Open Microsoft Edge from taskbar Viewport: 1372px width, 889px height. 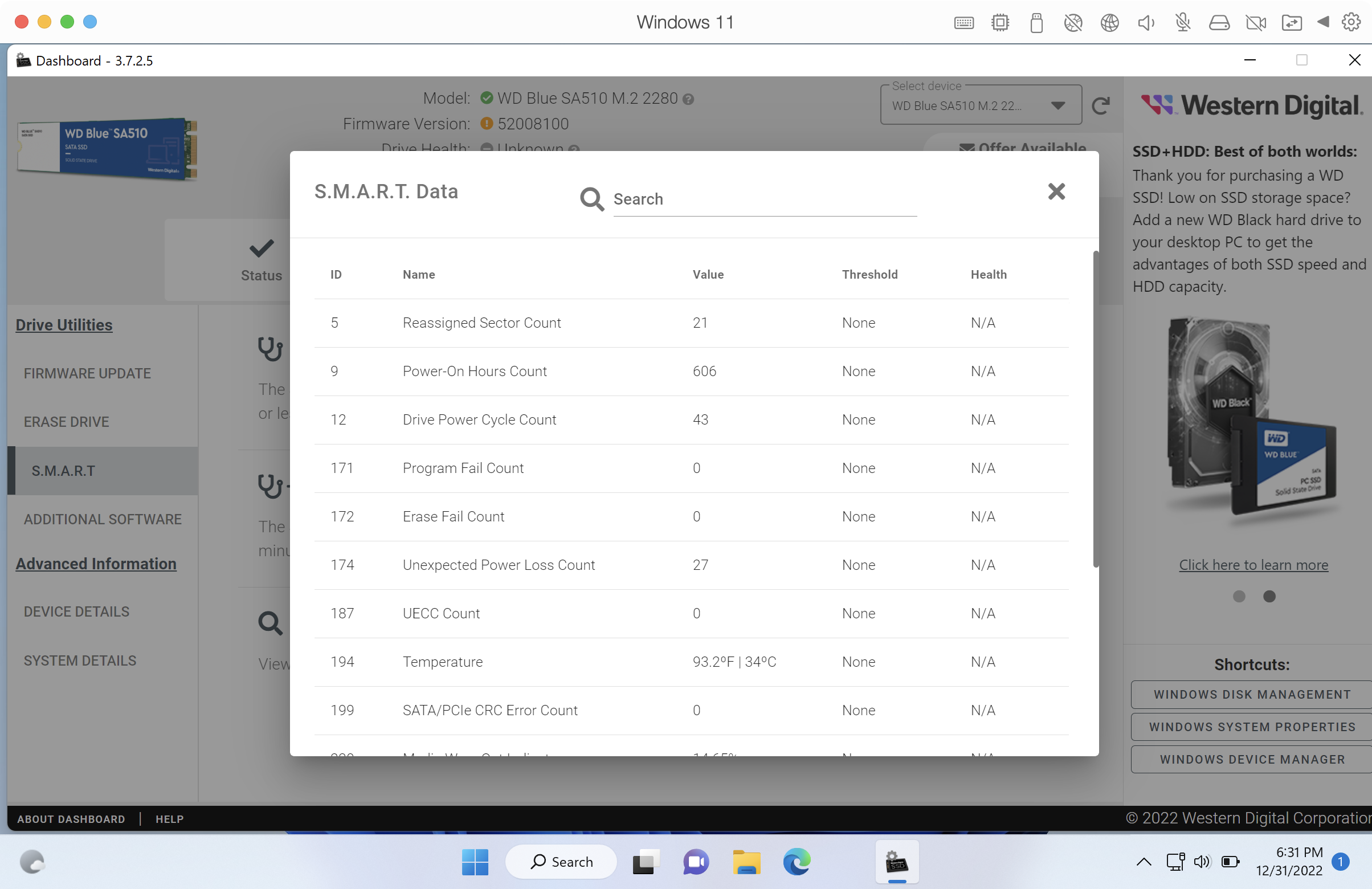[797, 862]
